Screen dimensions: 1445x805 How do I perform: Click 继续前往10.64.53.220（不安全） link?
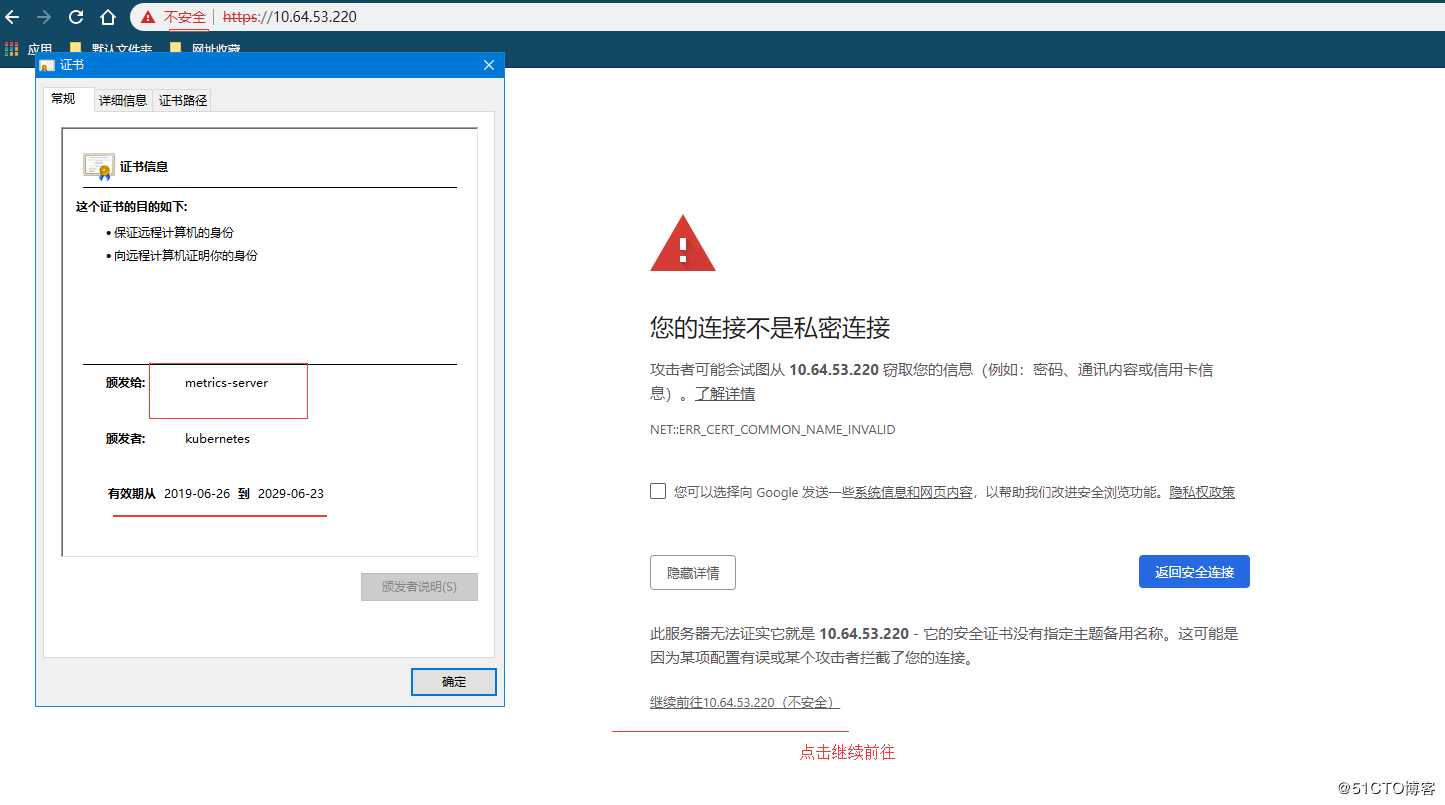tap(744, 702)
